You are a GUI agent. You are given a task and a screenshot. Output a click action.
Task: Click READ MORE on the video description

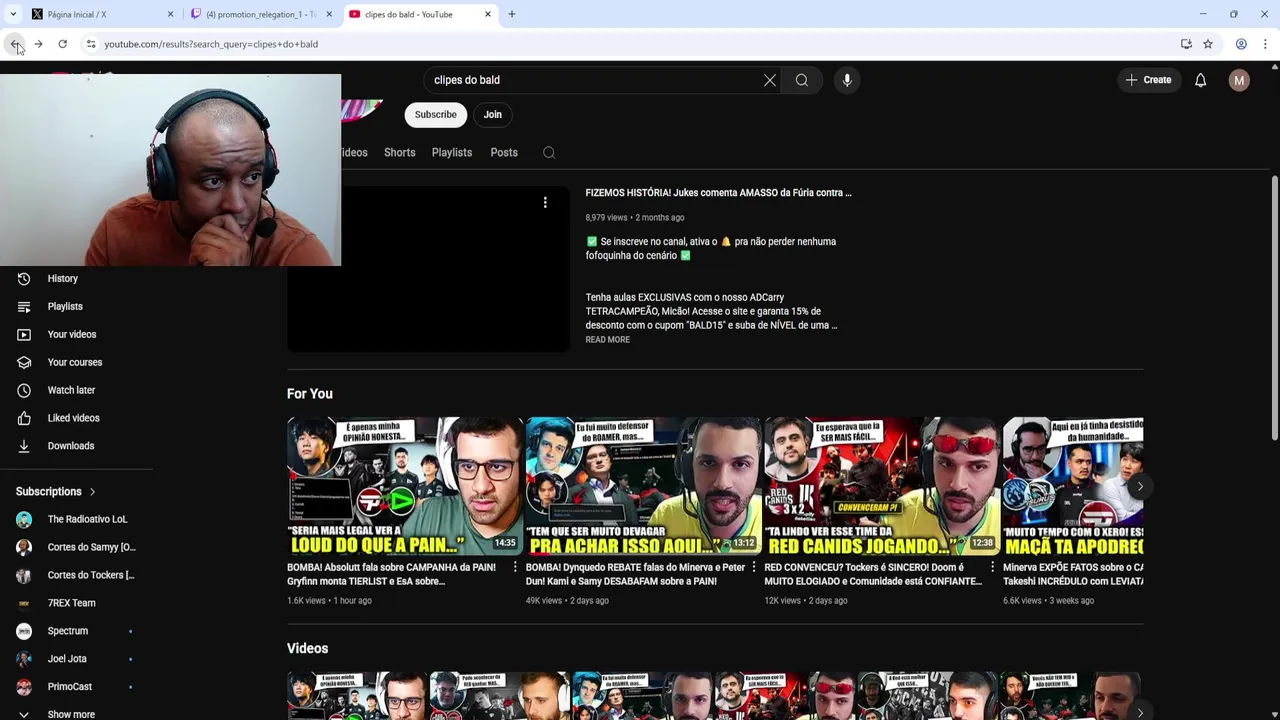point(607,340)
